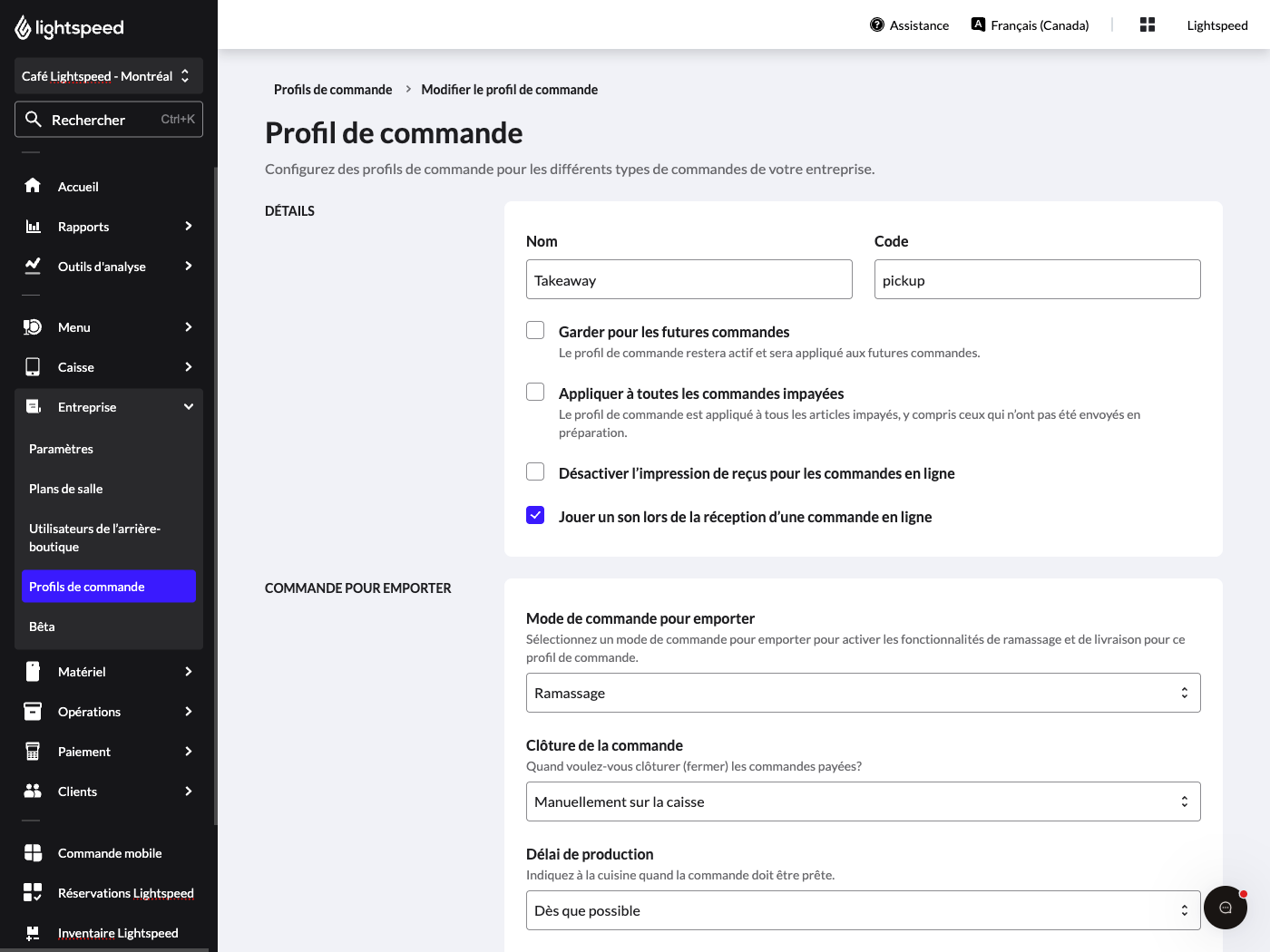
Task: Click the Inventaire Lightspeed icon
Action: pyautogui.click(x=33, y=933)
